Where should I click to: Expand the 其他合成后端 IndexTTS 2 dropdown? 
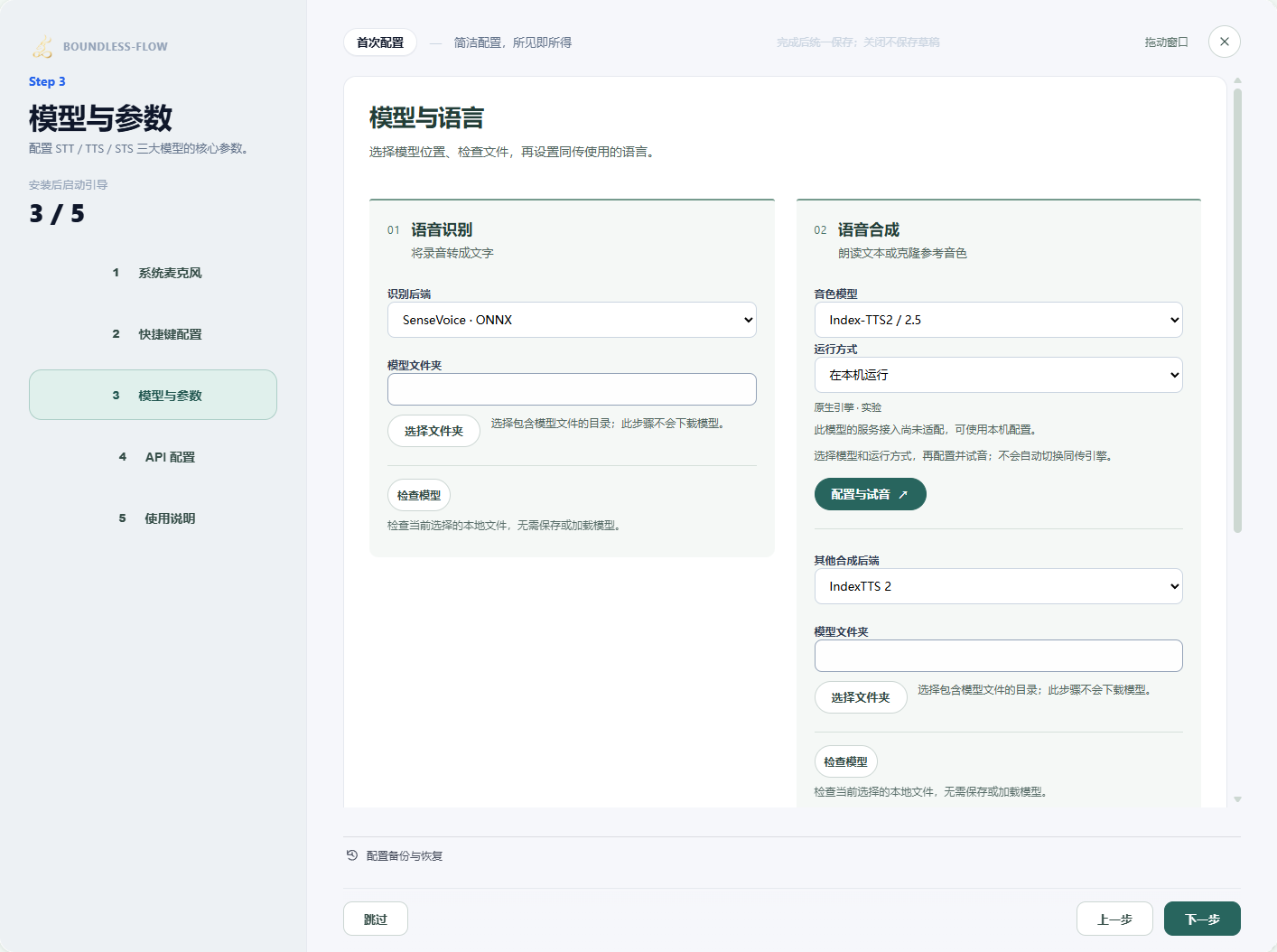click(x=998, y=586)
